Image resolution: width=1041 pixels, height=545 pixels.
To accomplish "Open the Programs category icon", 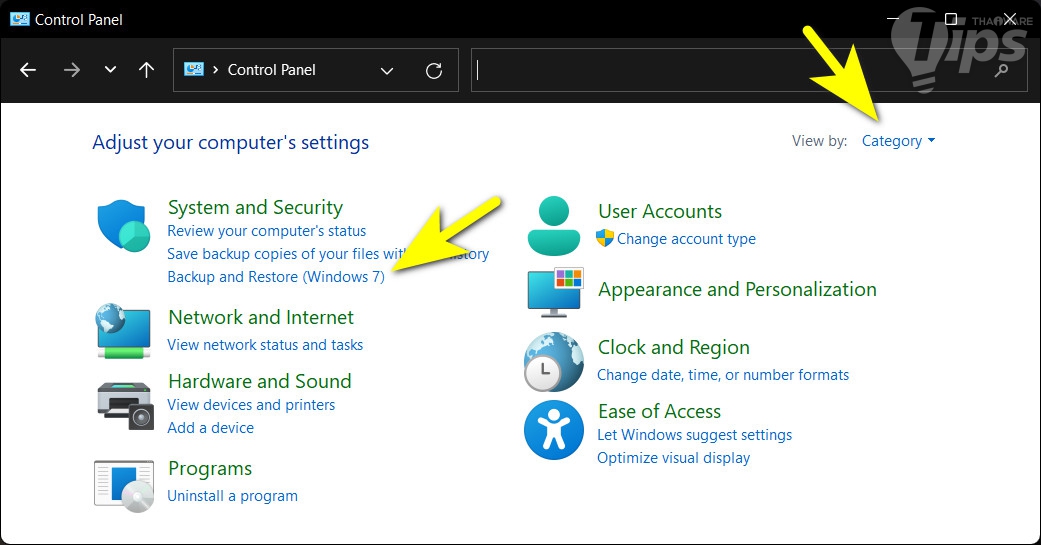I will pyautogui.click(x=124, y=482).
